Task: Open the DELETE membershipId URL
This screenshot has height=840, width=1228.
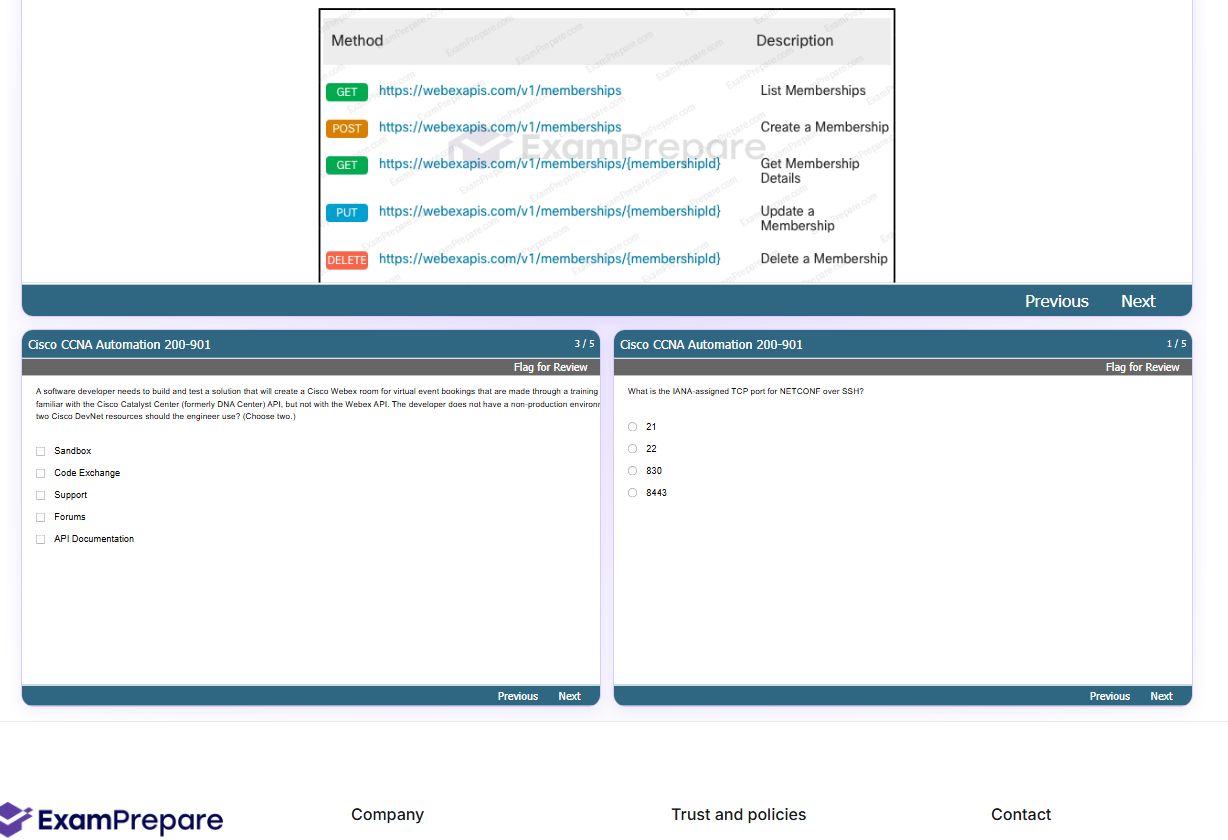Action: coord(549,259)
